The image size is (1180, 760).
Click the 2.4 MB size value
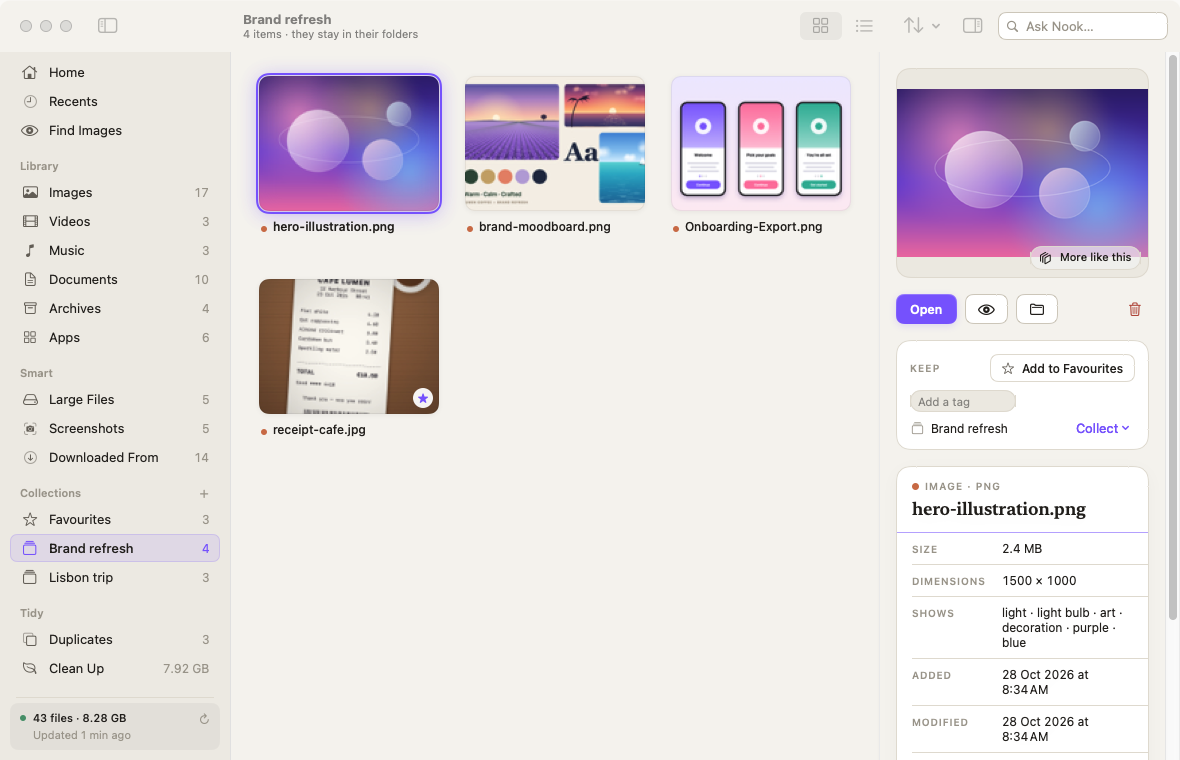[1022, 549]
